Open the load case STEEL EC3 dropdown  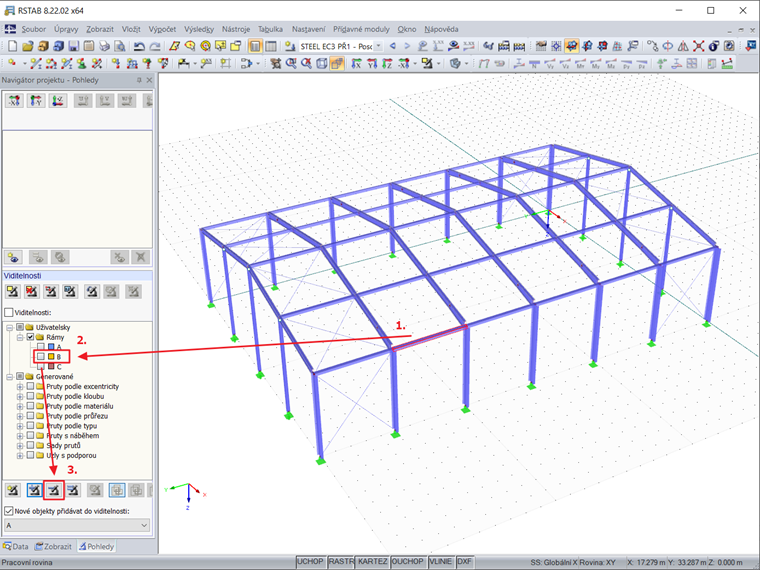coord(379,47)
